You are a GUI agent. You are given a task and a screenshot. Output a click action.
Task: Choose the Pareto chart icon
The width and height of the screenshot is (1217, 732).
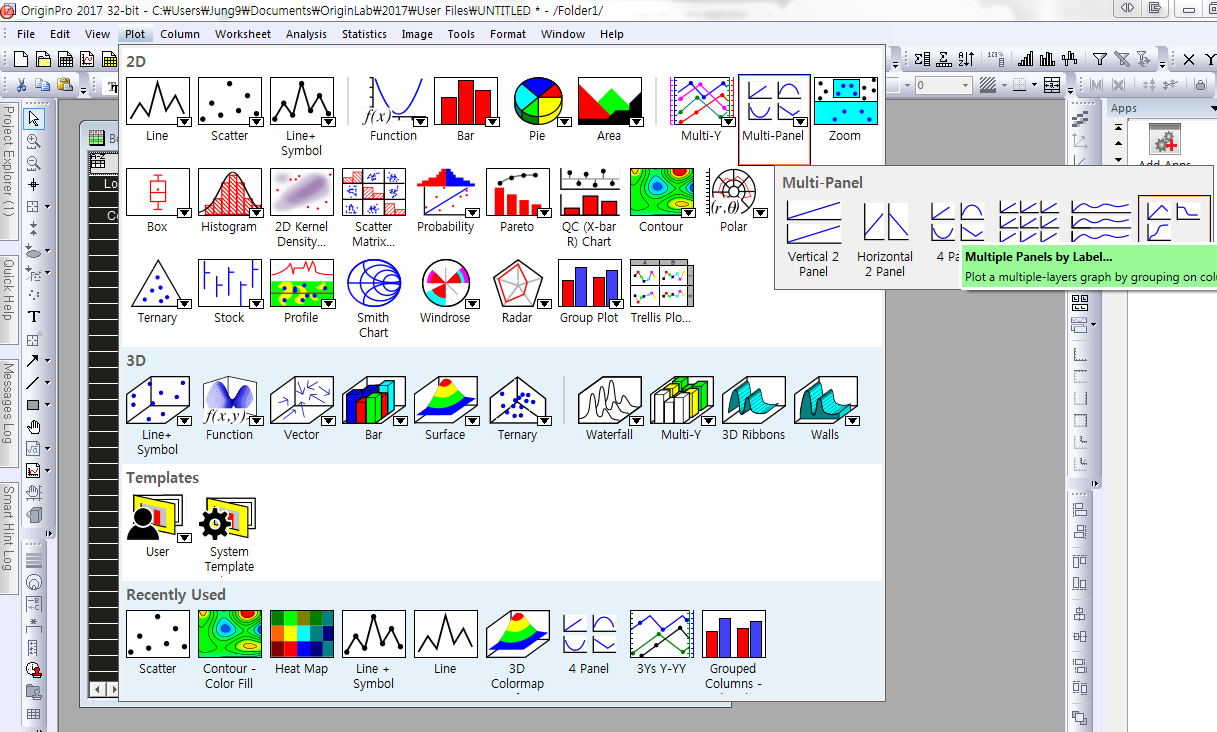tap(517, 192)
